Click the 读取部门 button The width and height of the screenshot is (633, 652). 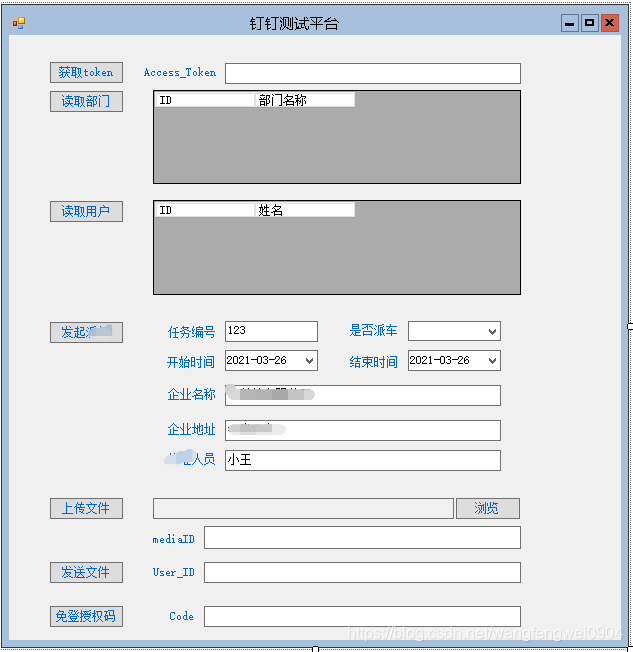click(86, 101)
